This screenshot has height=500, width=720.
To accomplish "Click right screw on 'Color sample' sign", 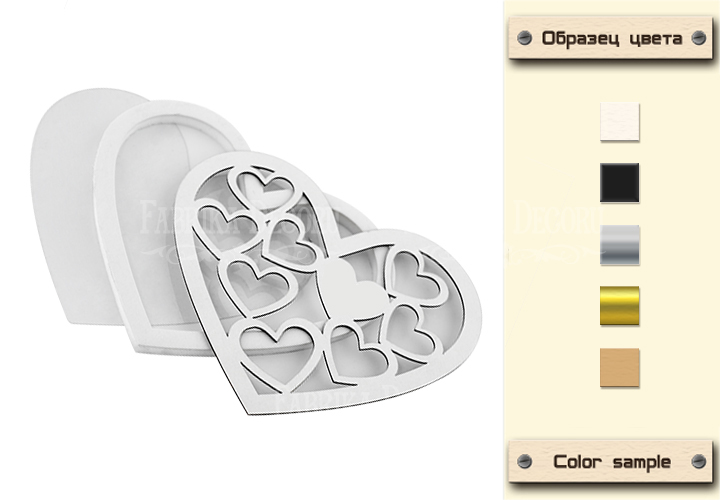I will [x=698, y=461].
